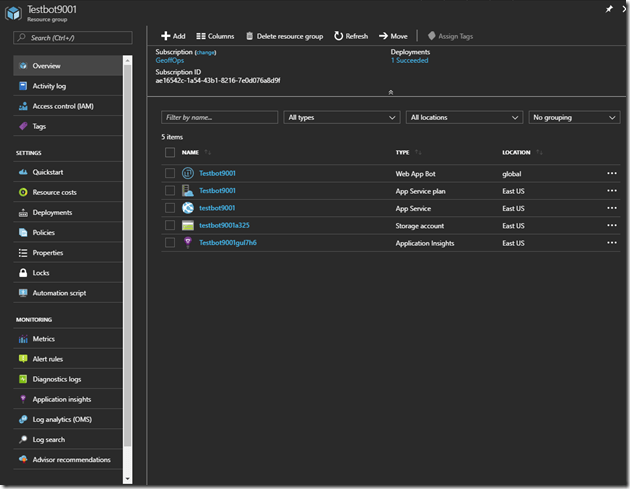Viewport: 630px width, 489px height.
Task: Open the All locations filter dropdown
Action: (x=464, y=117)
